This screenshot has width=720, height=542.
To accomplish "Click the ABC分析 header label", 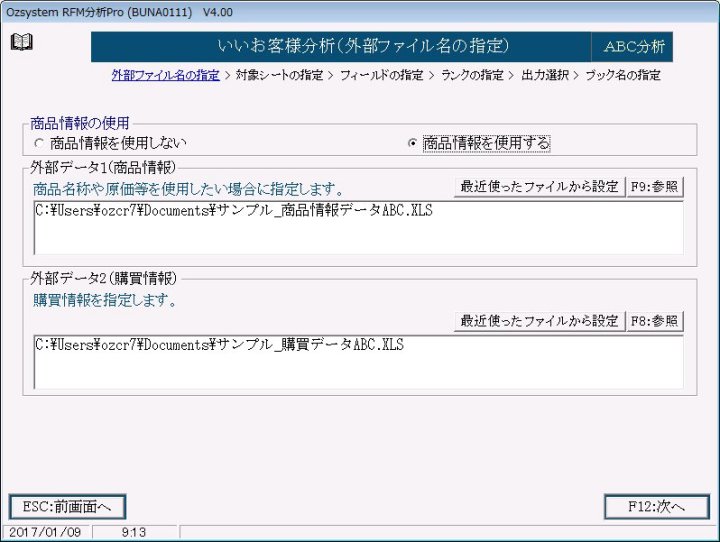I will 634,46.
